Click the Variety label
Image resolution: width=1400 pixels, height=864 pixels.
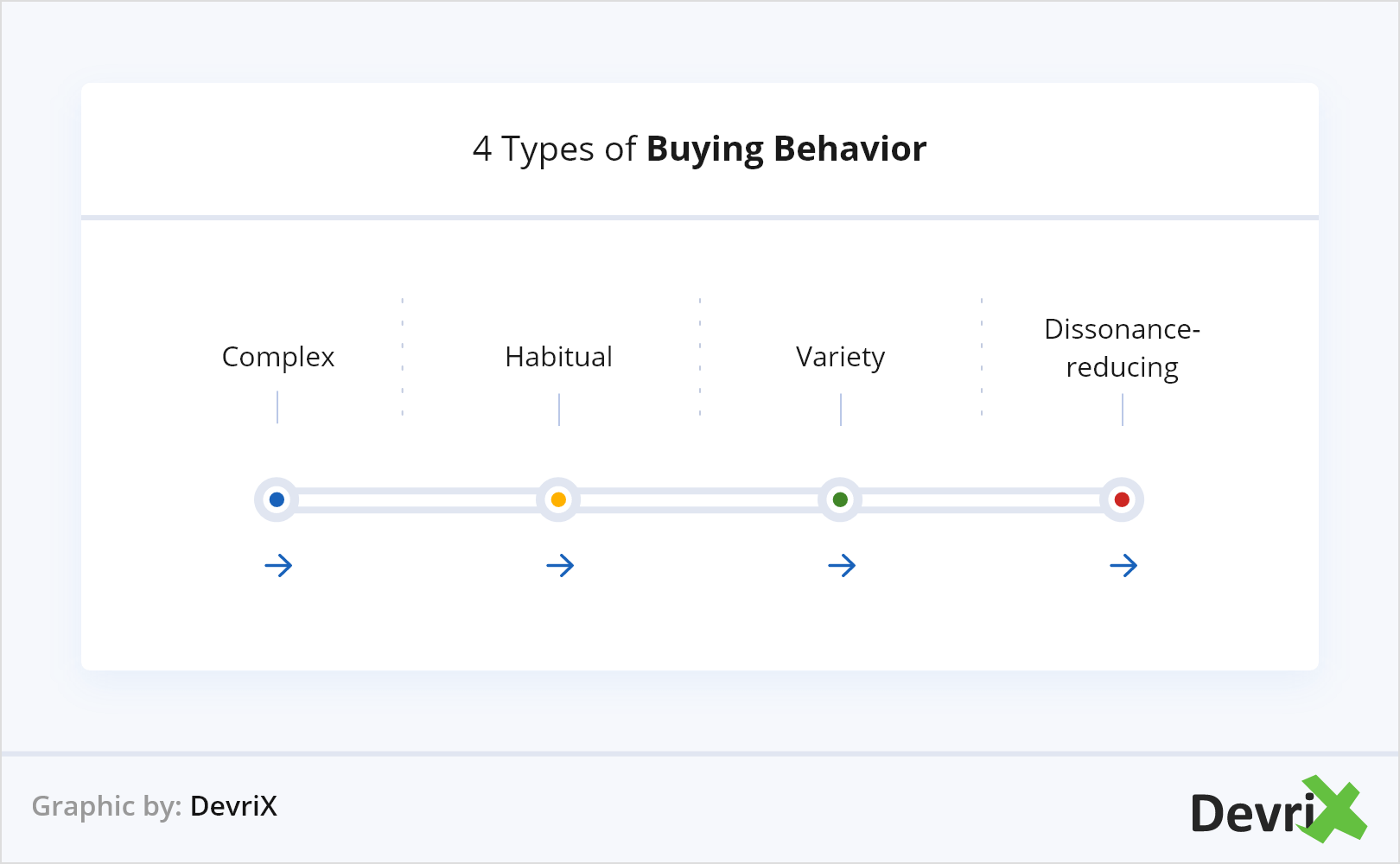point(840,357)
